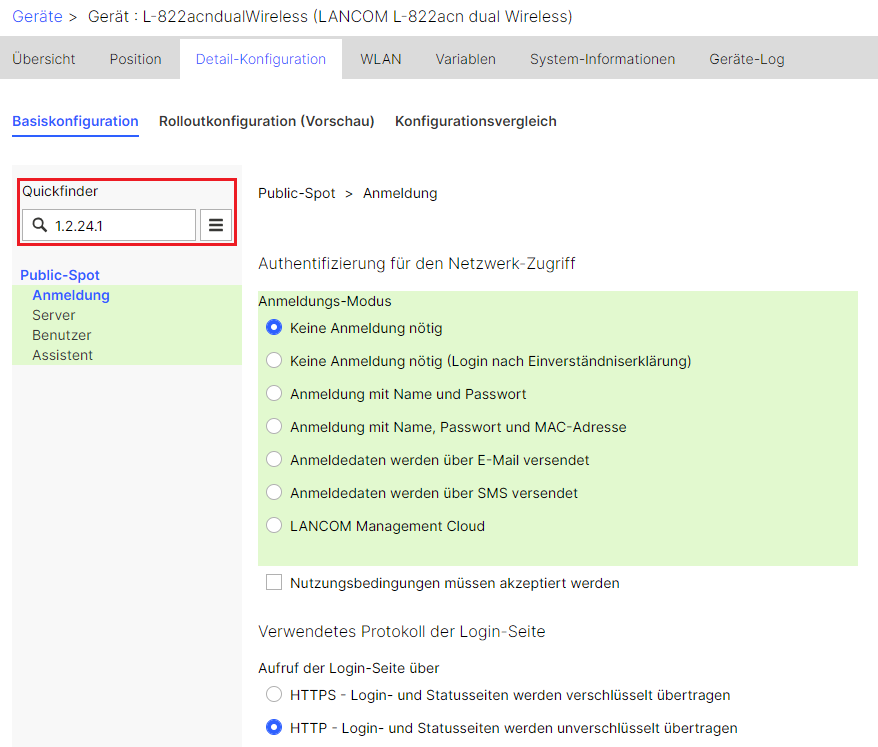Click the magnifier icon in Quickfinder

point(40,226)
